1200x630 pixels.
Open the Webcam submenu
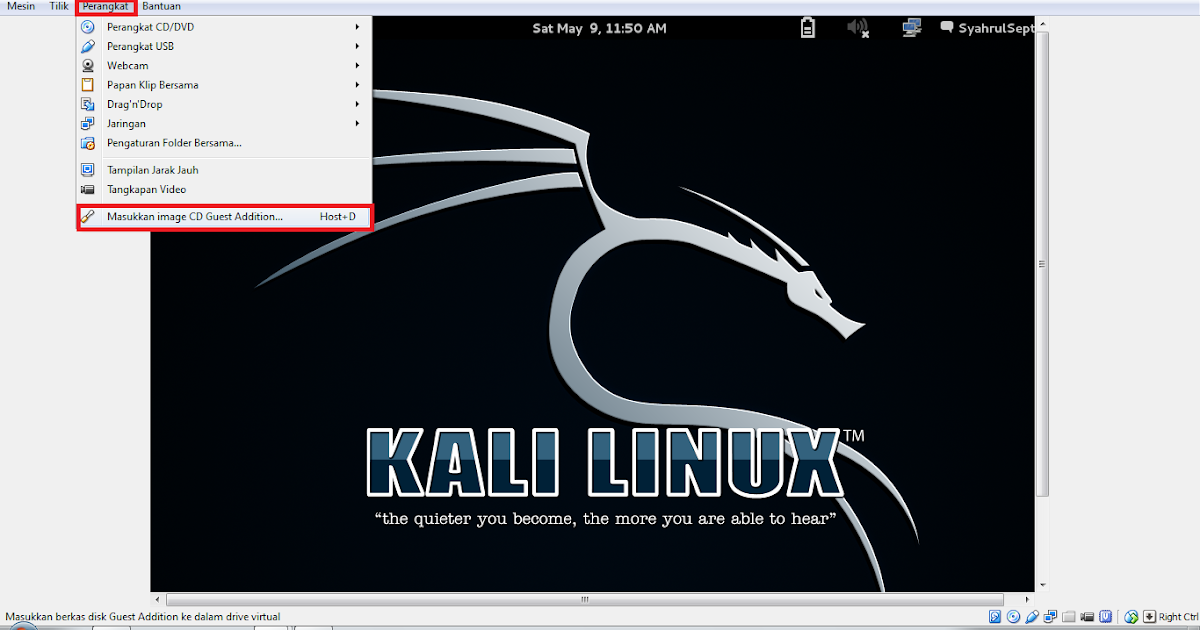click(x=223, y=66)
